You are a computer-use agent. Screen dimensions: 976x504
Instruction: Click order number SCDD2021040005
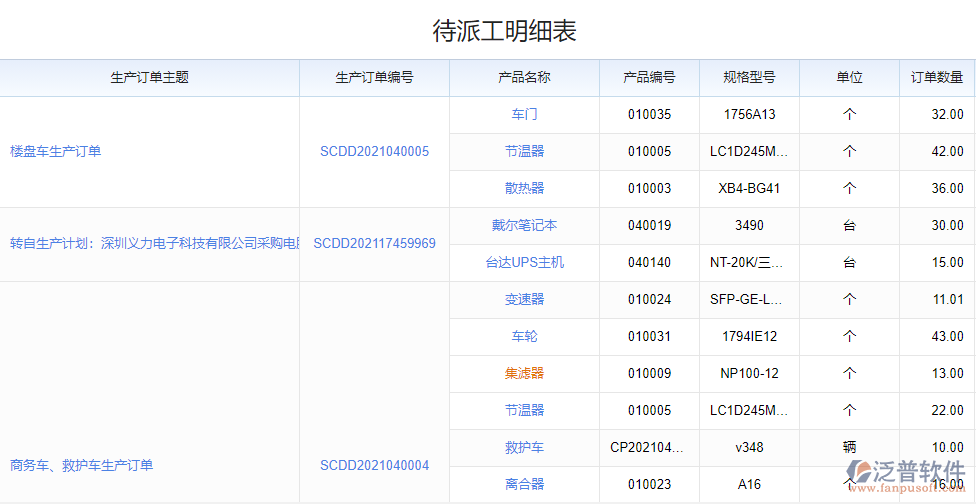pos(374,152)
